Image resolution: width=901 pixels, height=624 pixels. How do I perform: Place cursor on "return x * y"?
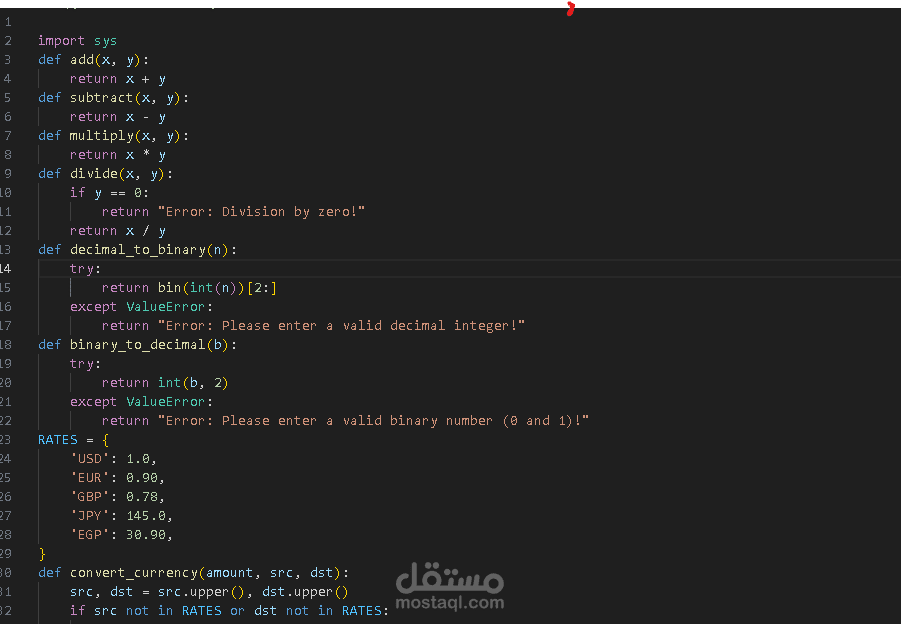pos(118,155)
